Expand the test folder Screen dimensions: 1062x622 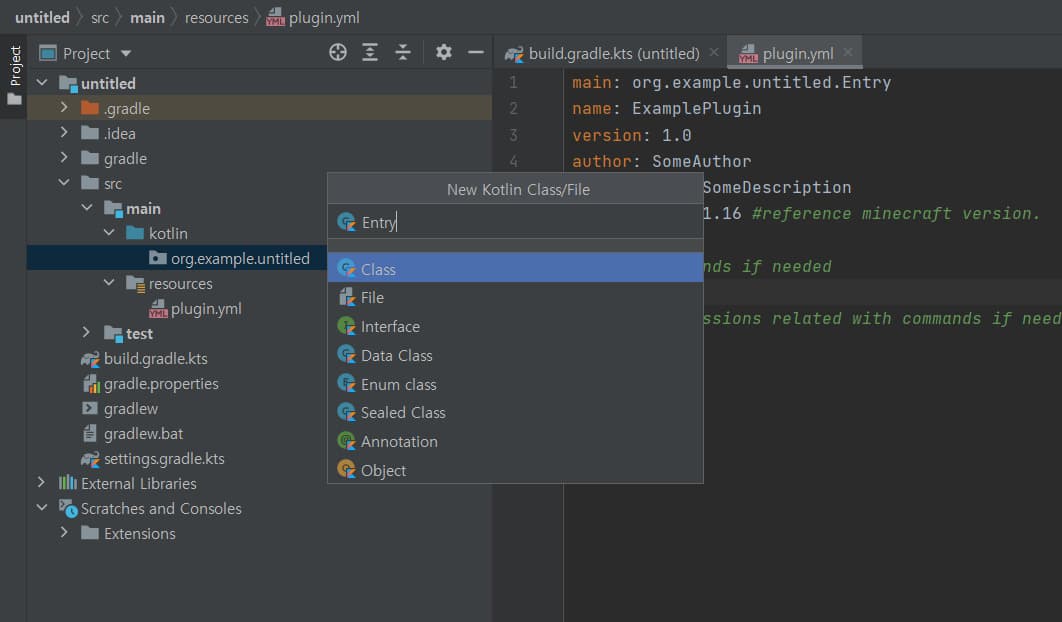[x=87, y=333]
